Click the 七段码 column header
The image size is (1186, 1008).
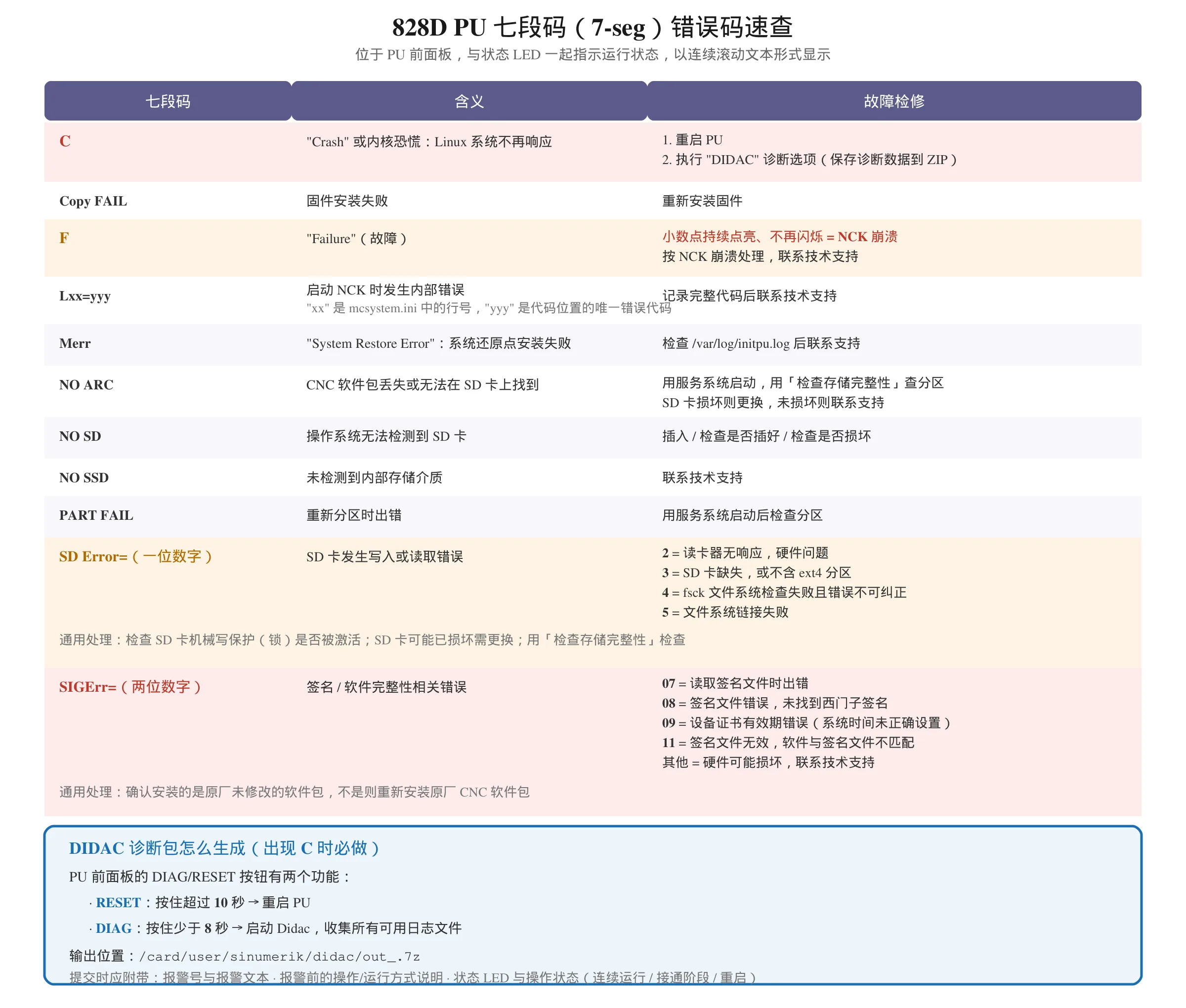[x=168, y=101]
